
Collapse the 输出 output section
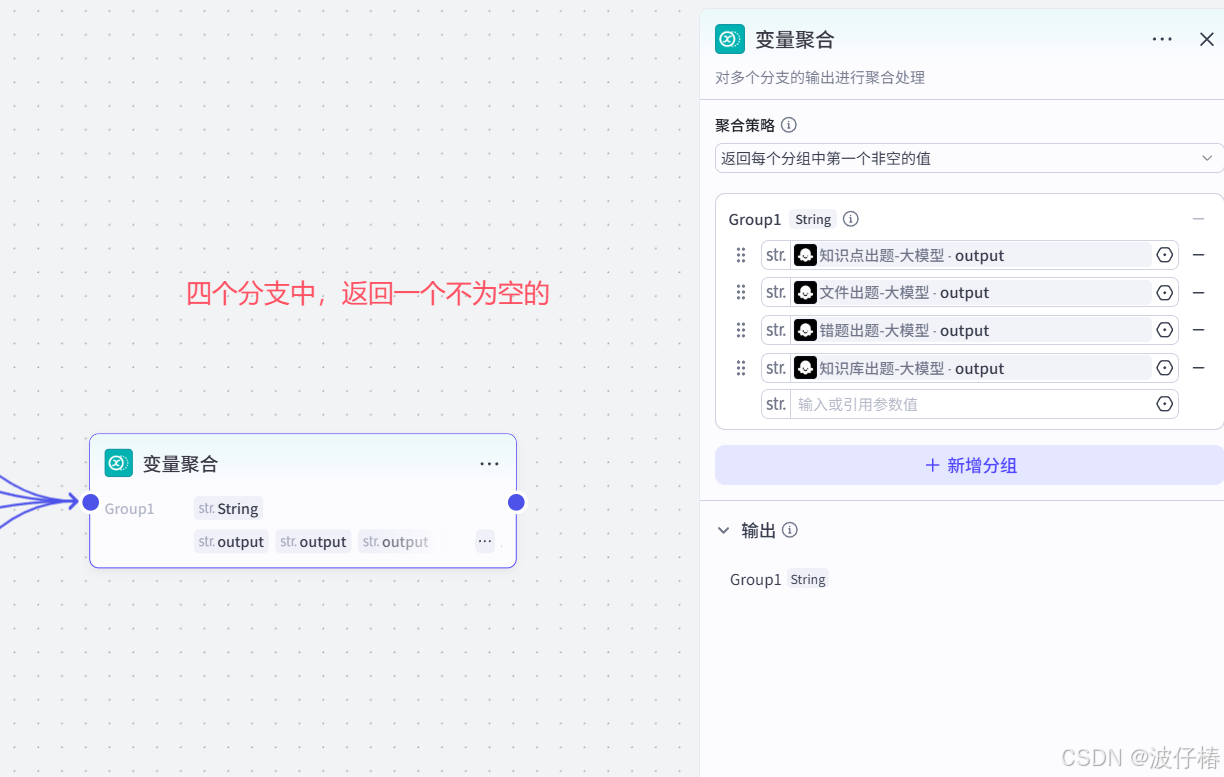tap(723, 531)
